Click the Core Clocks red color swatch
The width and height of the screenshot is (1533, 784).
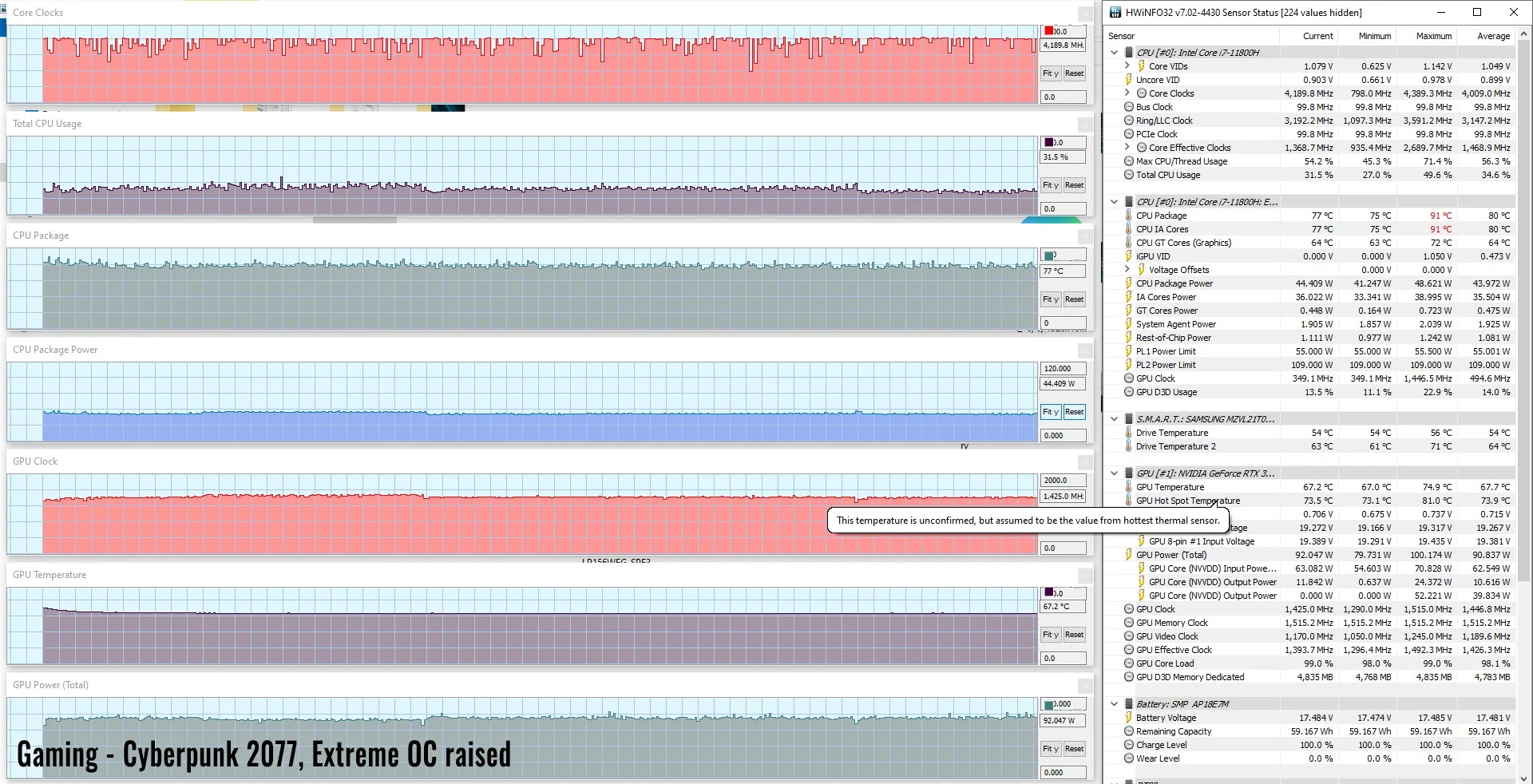[1048, 31]
